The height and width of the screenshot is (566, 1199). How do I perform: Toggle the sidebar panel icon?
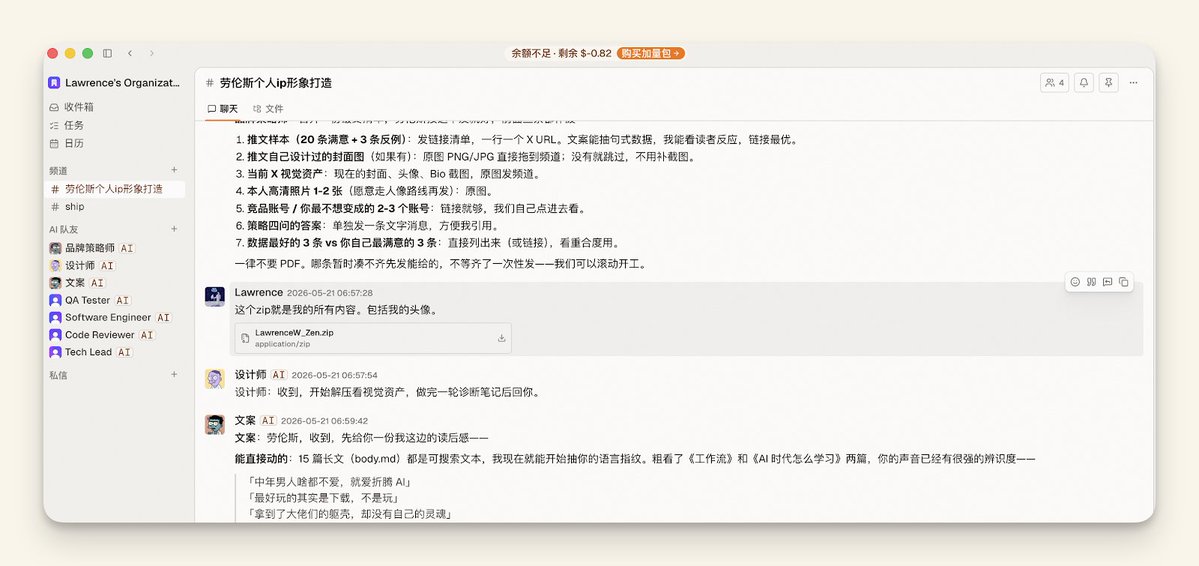click(x=107, y=54)
